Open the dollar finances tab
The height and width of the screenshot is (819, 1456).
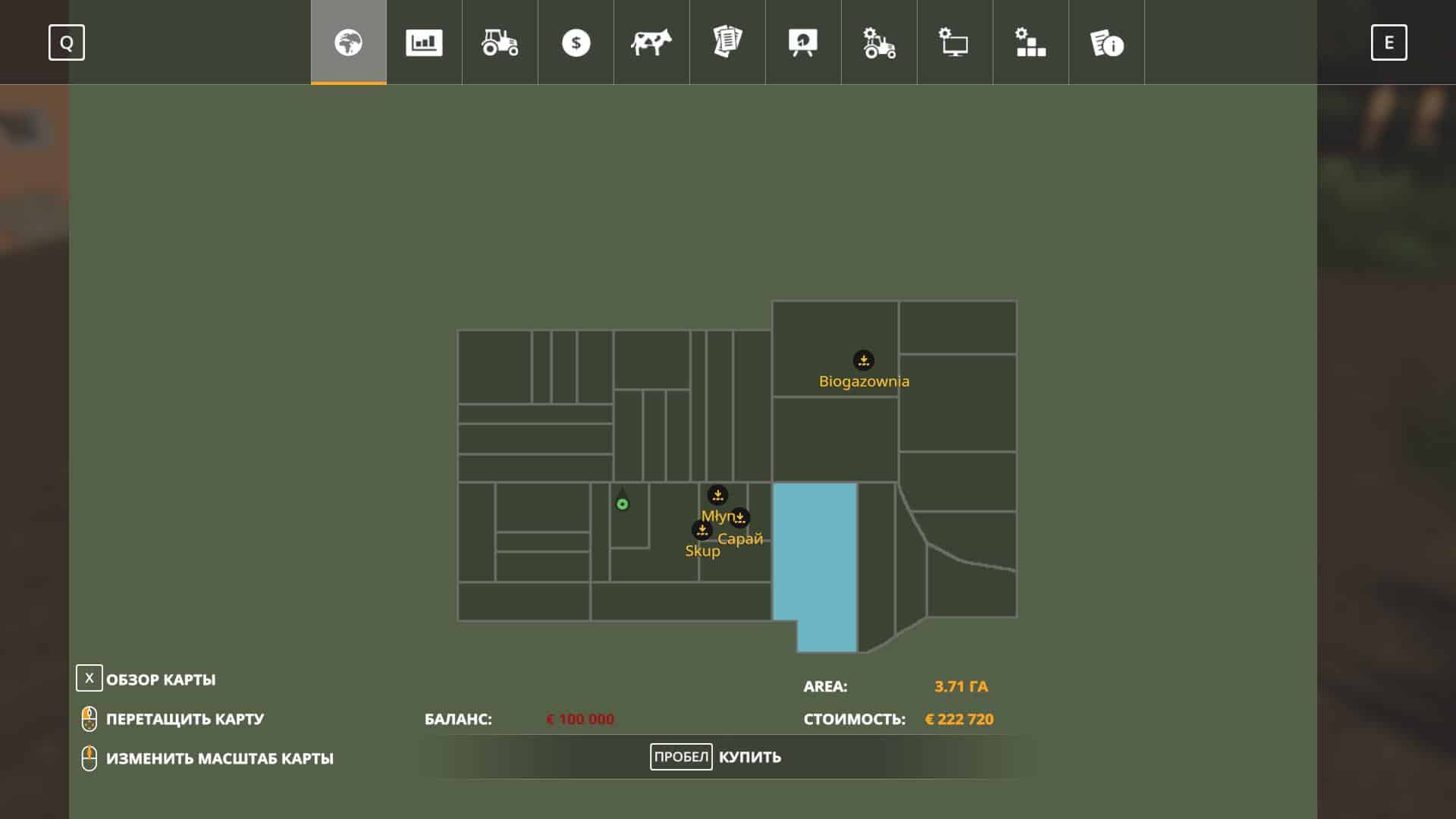pyautogui.click(x=576, y=42)
